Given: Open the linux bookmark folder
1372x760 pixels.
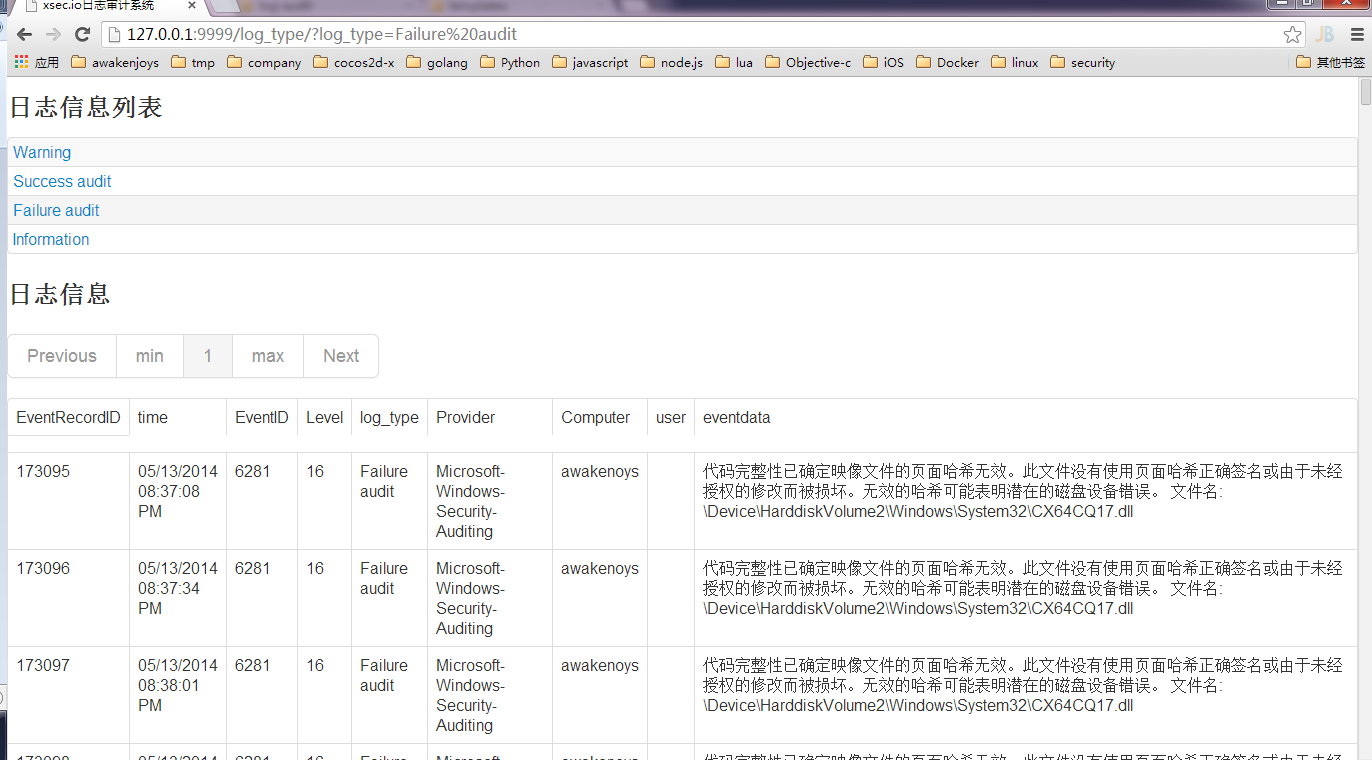Looking at the screenshot, I should point(1015,62).
